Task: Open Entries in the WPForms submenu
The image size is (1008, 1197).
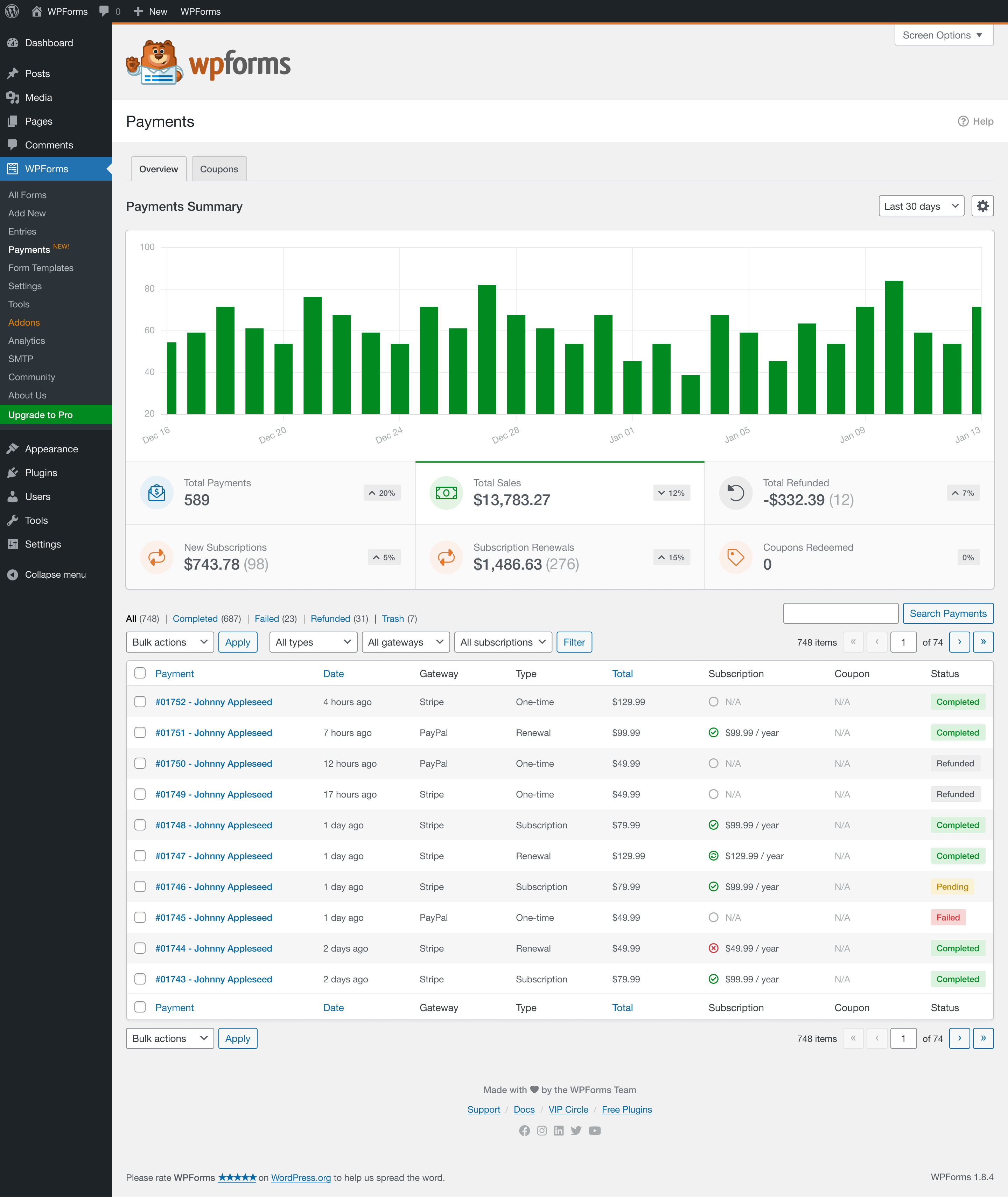Action: tap(22, 231)
